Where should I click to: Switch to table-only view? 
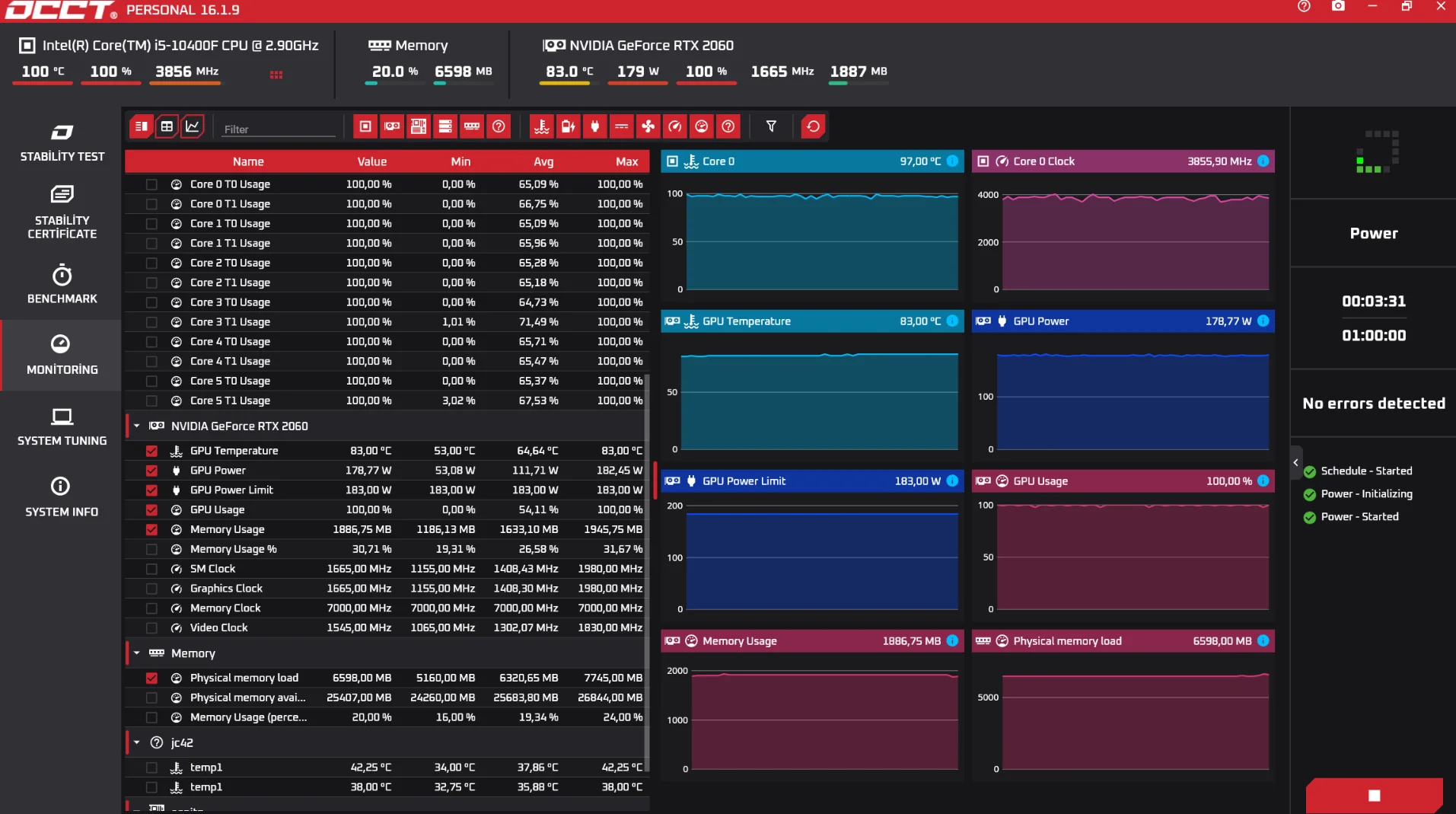pos(167,126)
